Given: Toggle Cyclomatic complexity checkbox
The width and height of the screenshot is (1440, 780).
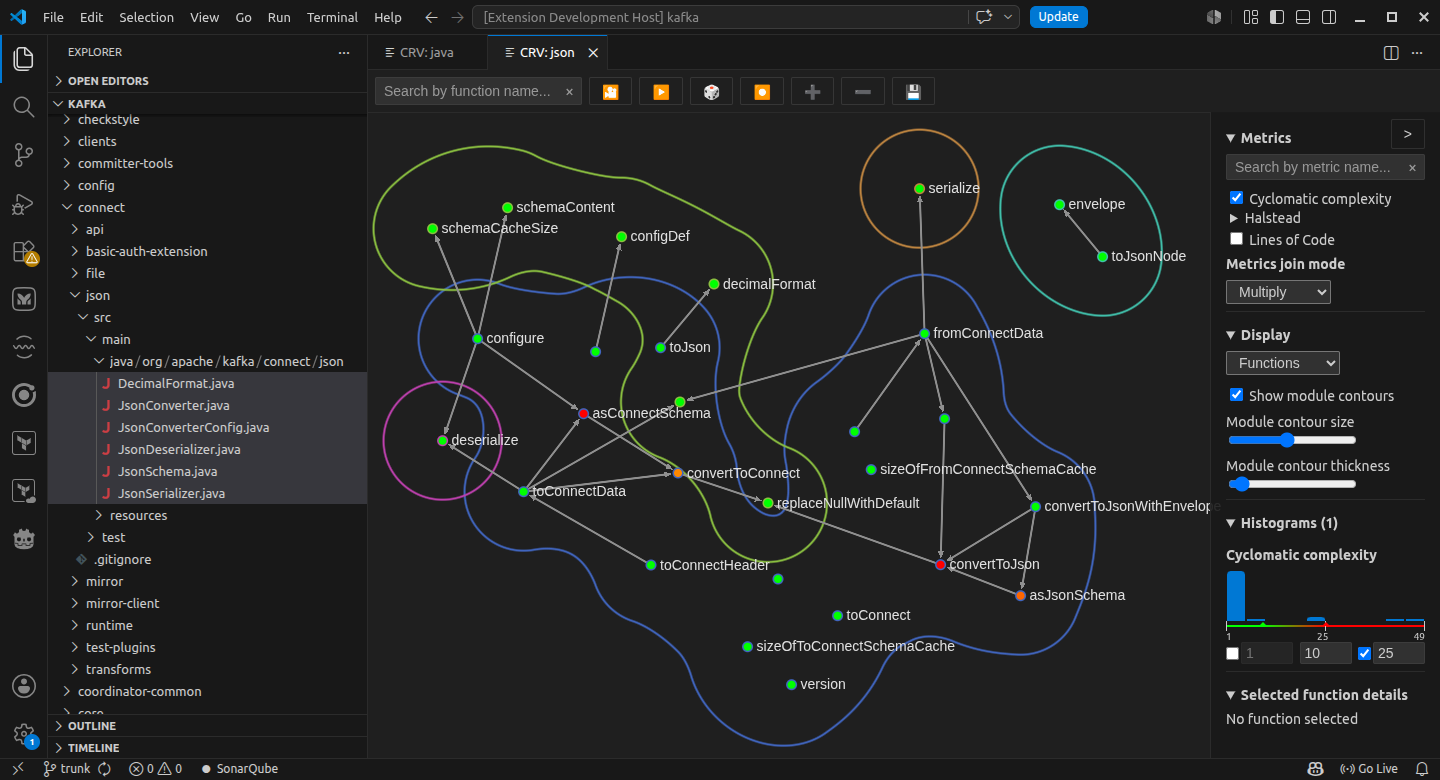Looking at the screenshot, I should pyautogui.click(x=1237, y=198).
